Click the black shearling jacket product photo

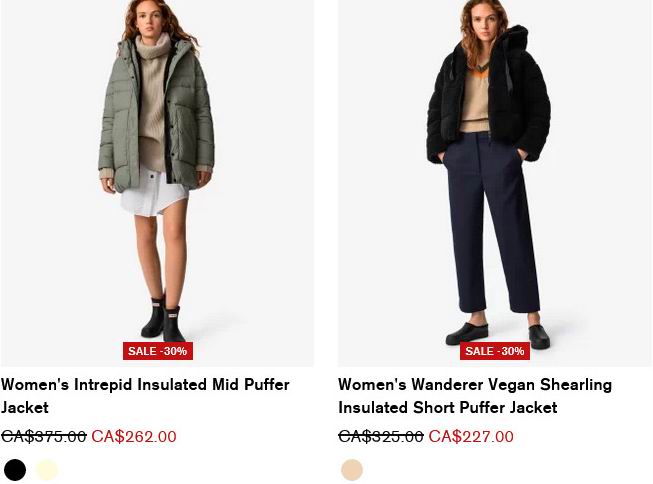click(x=495, y=183)
